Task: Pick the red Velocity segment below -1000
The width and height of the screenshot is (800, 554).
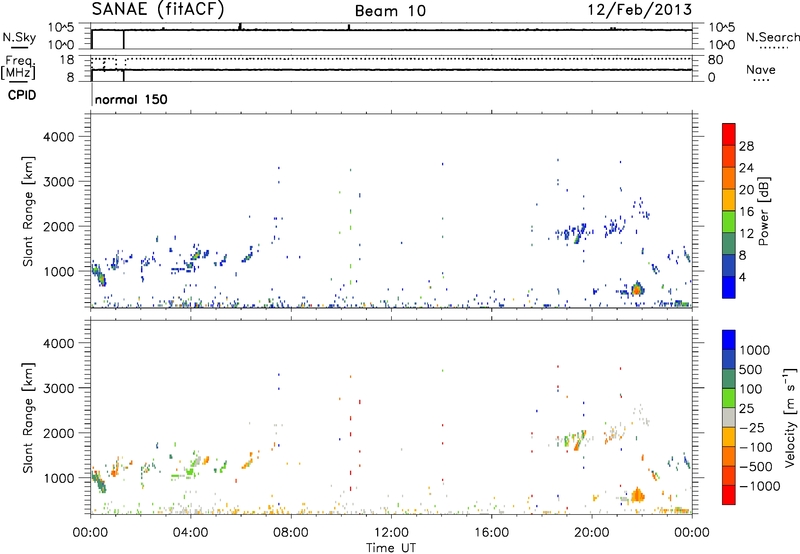Action: click(729, 495)
